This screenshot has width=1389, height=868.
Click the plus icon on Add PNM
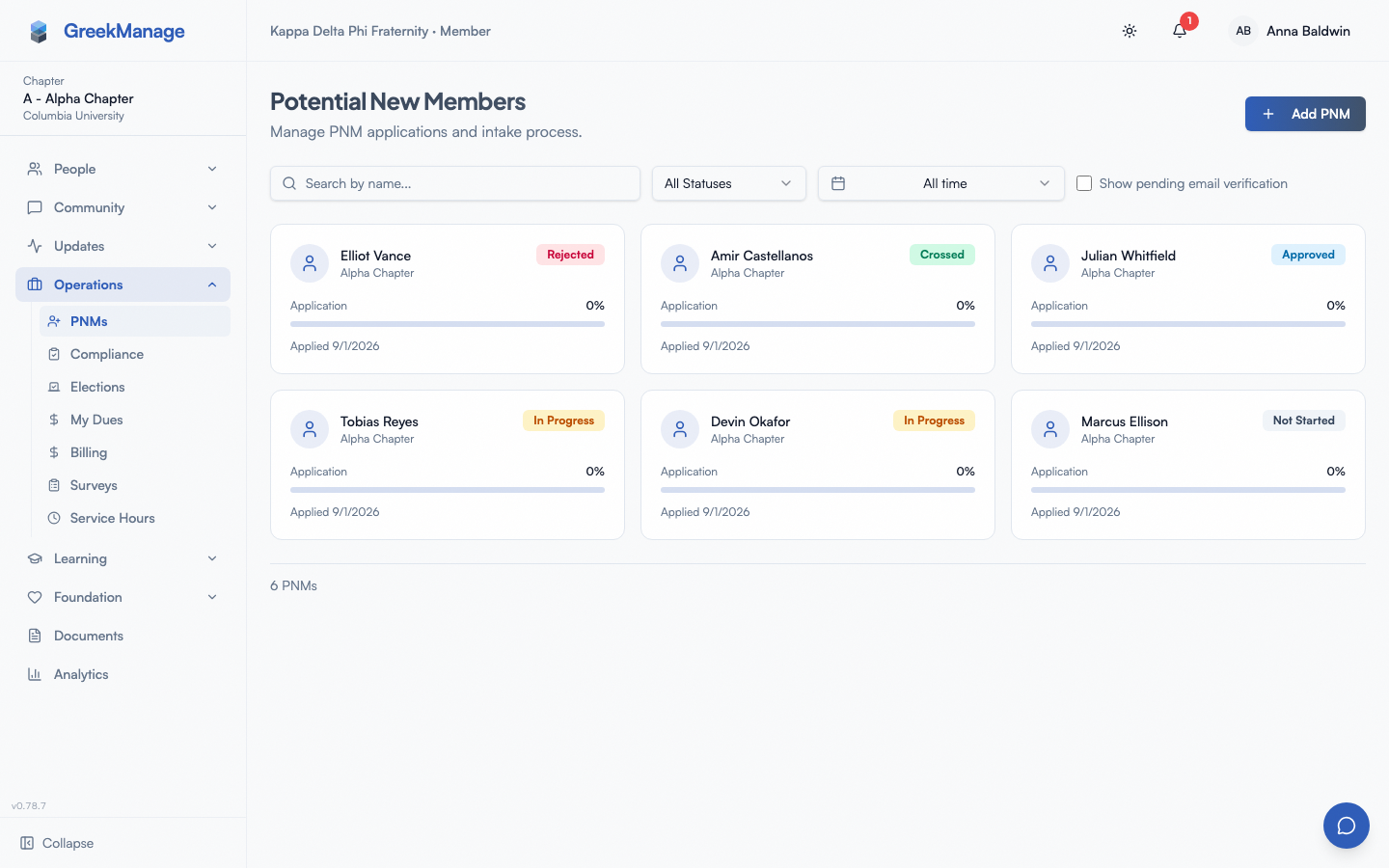[x=1268, y=114]
